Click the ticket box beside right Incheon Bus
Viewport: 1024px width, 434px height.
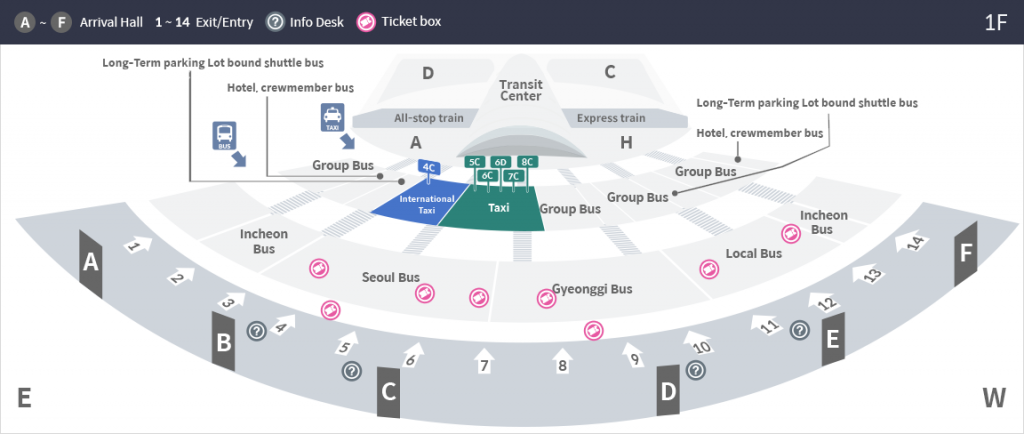[791, 233]
